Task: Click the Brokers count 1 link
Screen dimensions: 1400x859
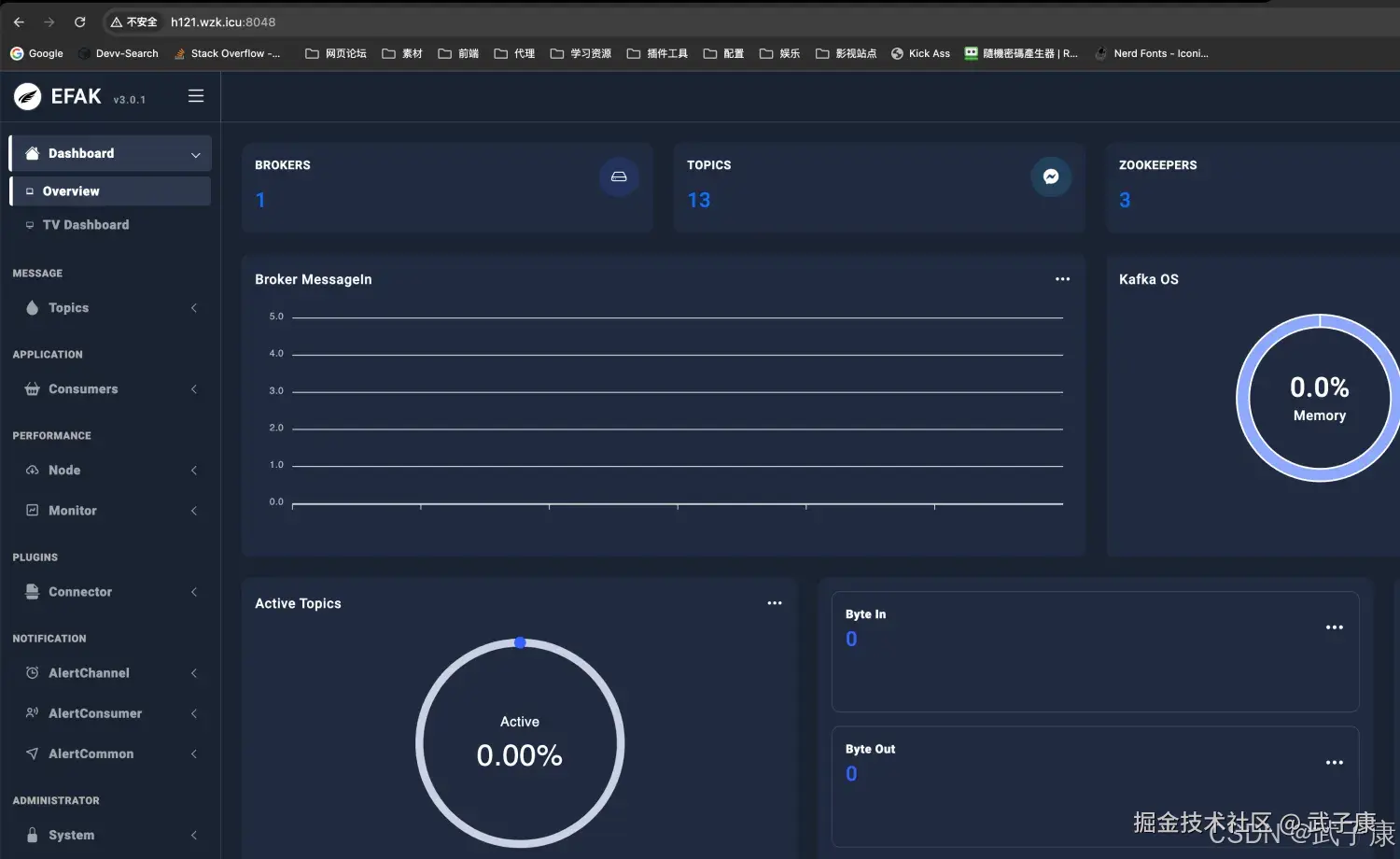Action: point(260,200)
